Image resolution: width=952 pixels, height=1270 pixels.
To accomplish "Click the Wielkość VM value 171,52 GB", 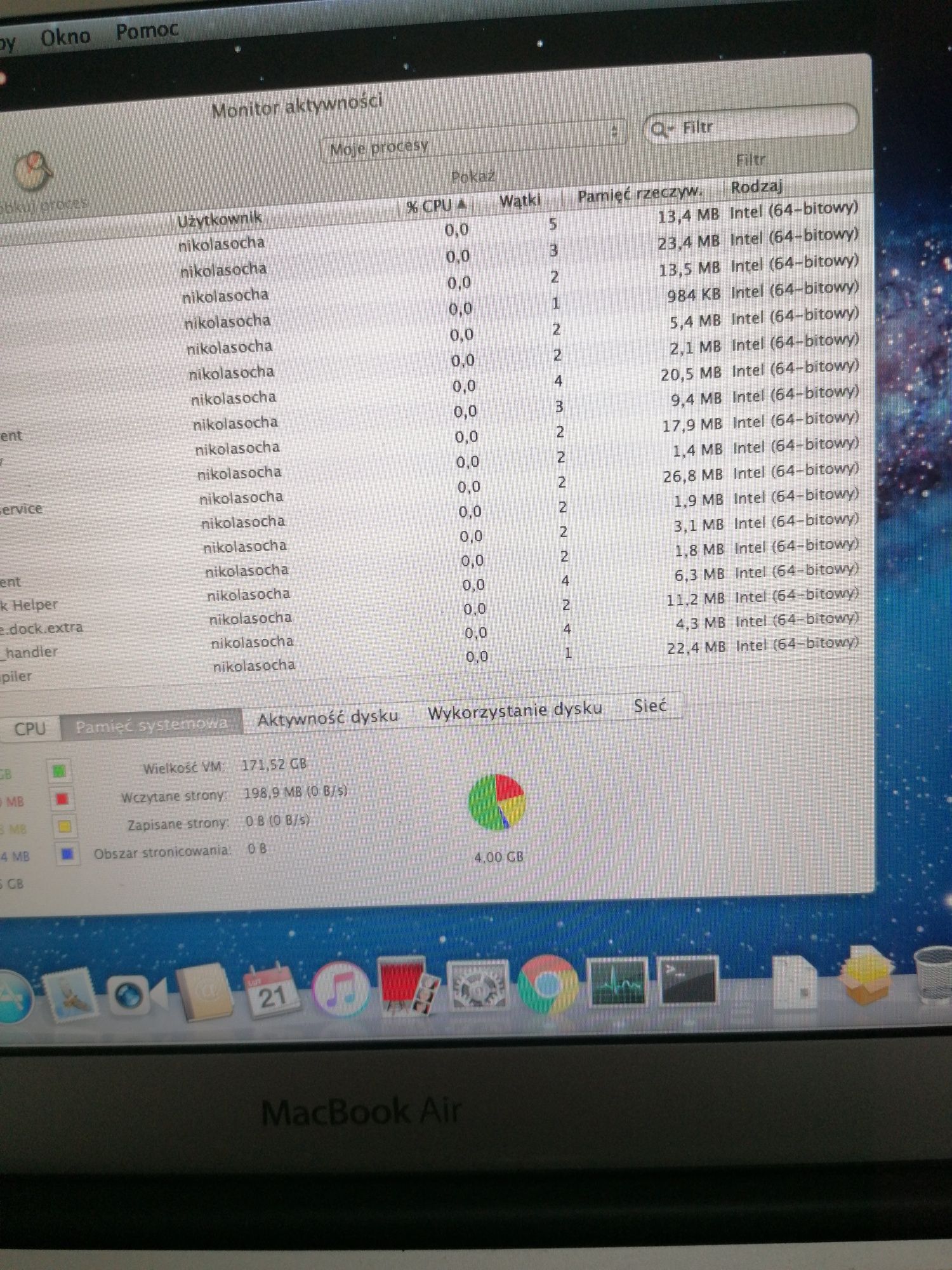I will tap(274, 765).
